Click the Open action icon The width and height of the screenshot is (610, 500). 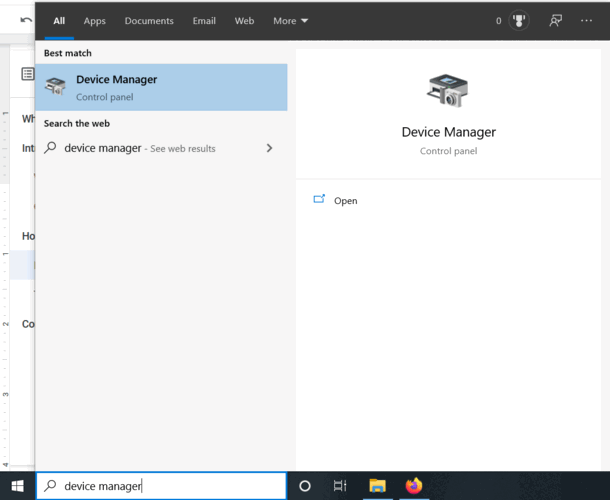click(x=319, y=200)
